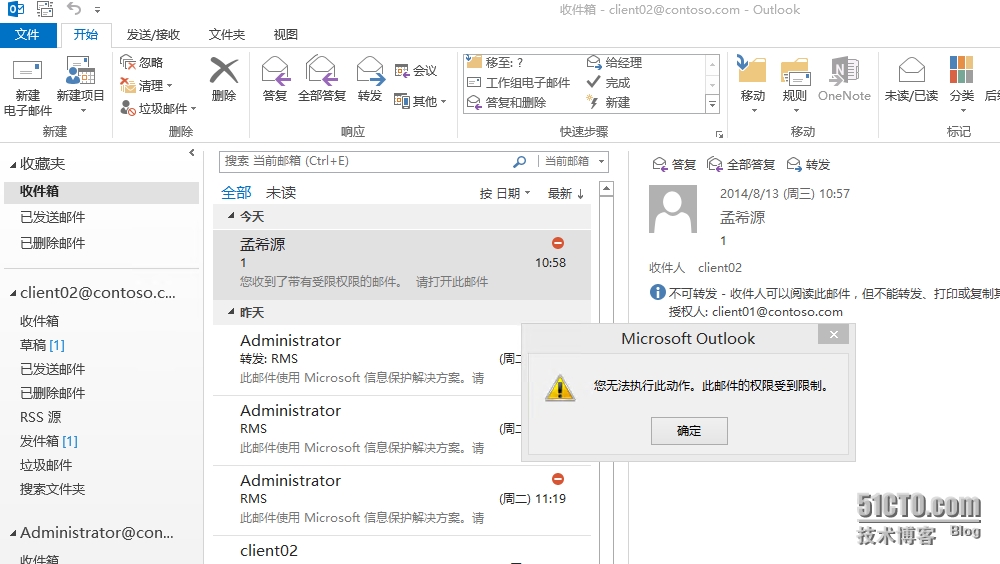
Task: Switch to the 发送/接收 ribbon tab
Action: (x=152, y=34)
